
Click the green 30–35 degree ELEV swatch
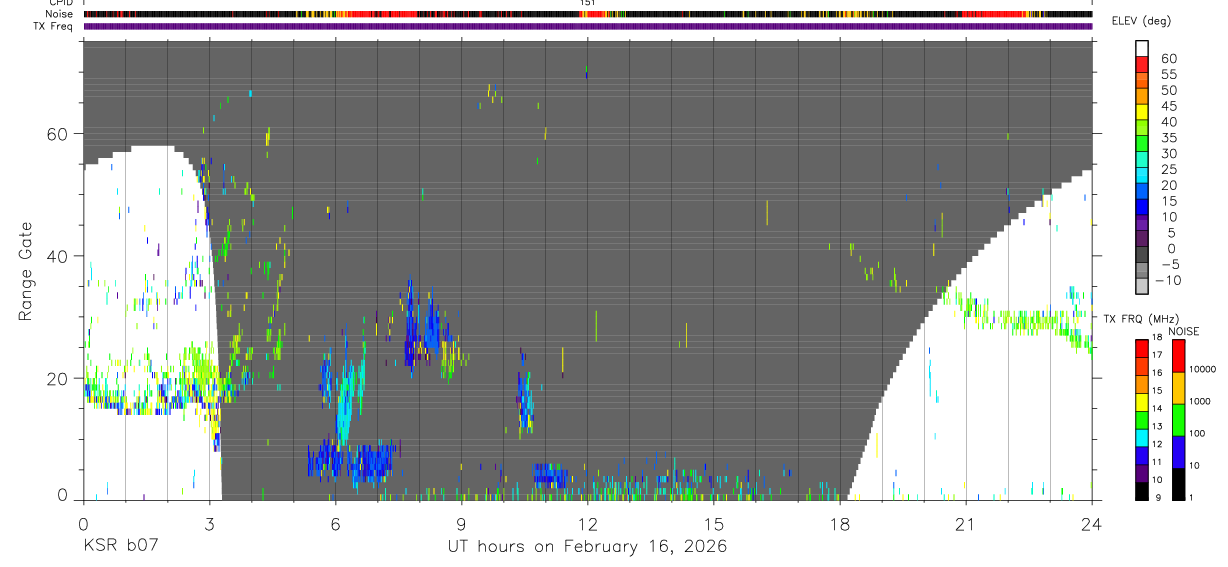(x=1142, y=144)
